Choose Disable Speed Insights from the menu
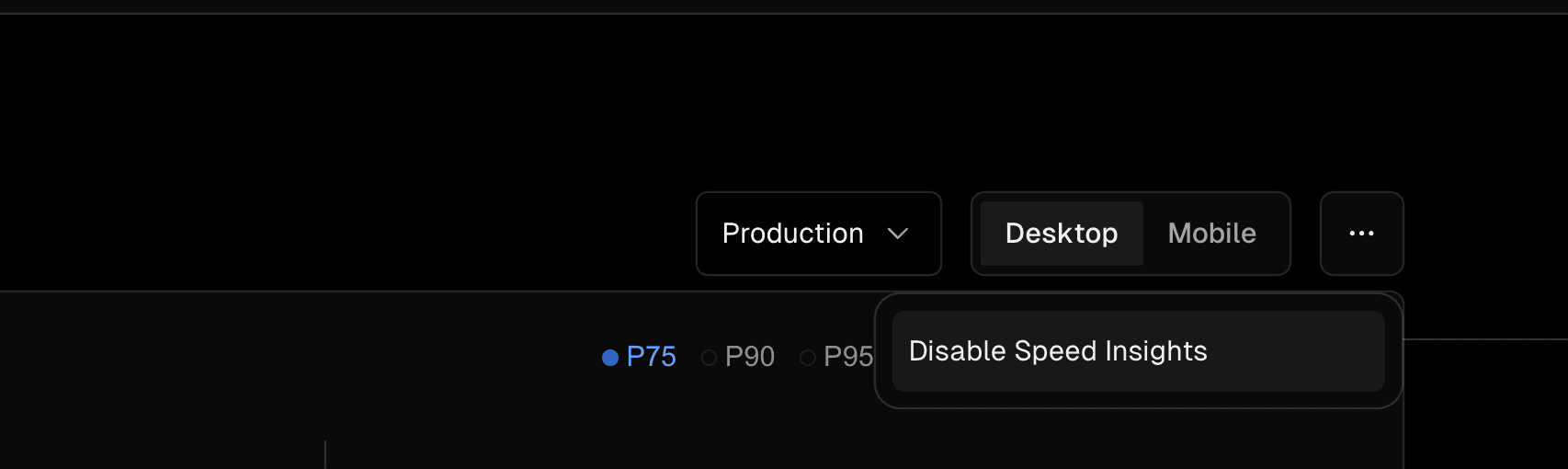The width and height of the screenshot is (1568, 469). (1138, 351)
